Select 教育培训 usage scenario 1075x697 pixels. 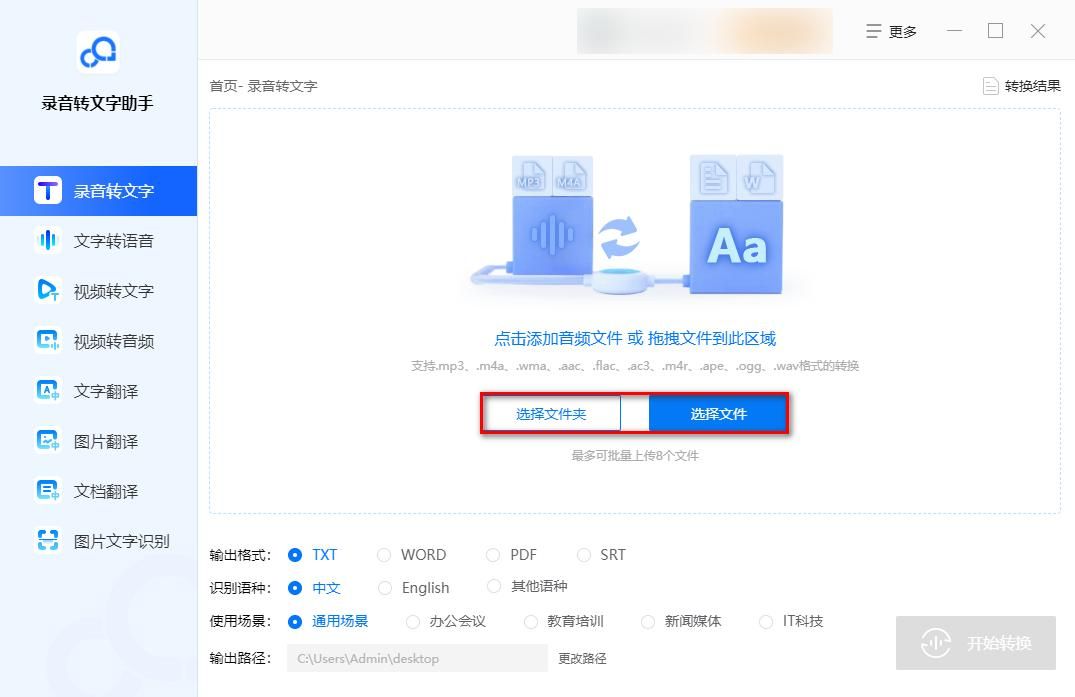pyautogui.click(x=531, y=622)
